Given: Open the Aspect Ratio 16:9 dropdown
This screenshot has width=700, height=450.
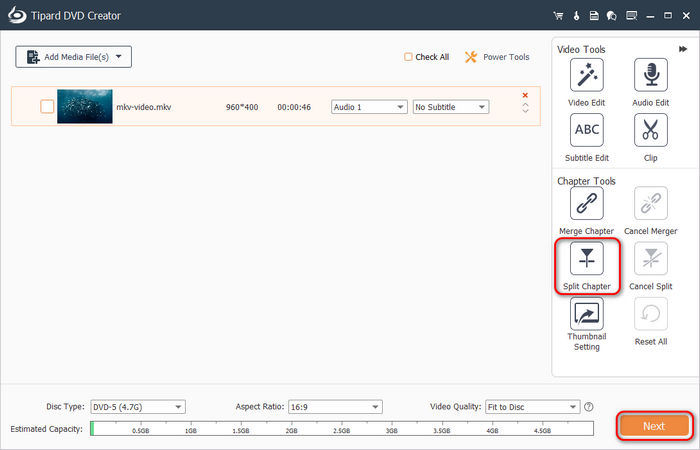Looking at the screenshot, I should tap(335, 407).
